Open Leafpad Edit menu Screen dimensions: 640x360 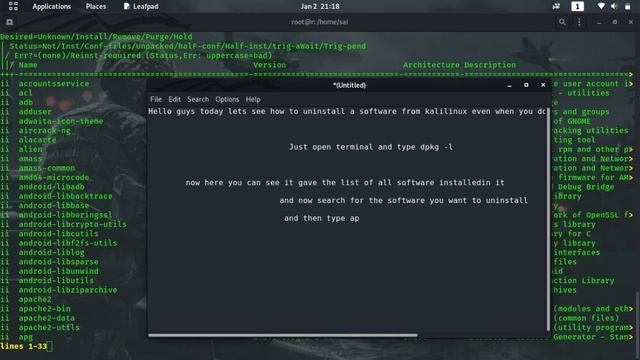coord(174,99)
